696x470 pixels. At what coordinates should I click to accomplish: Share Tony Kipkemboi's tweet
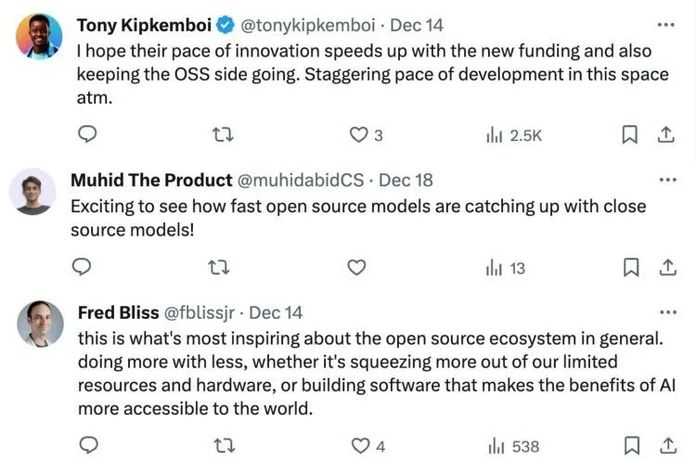(665, 134)
